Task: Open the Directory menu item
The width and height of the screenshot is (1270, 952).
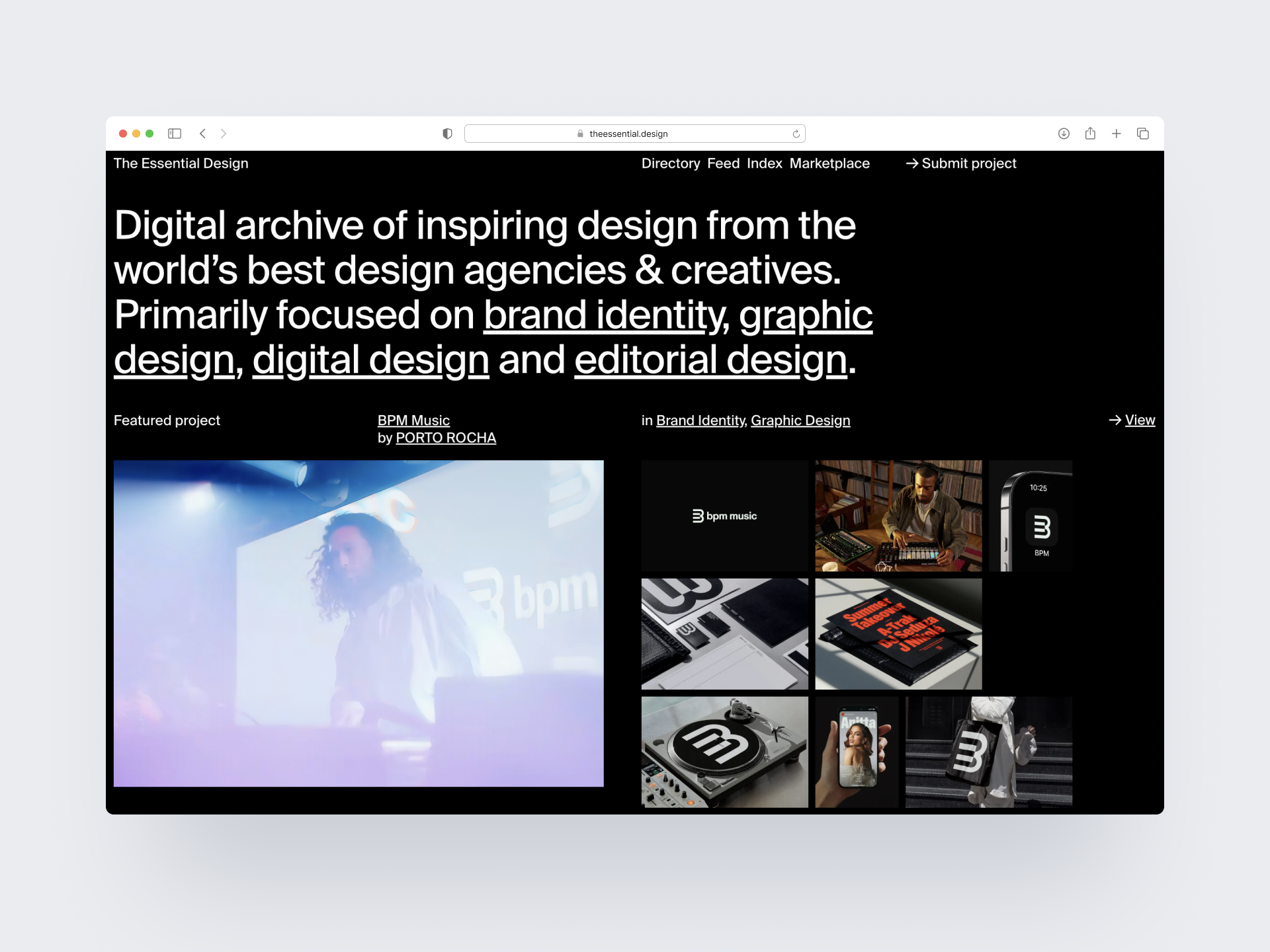Action: point(671,163)
